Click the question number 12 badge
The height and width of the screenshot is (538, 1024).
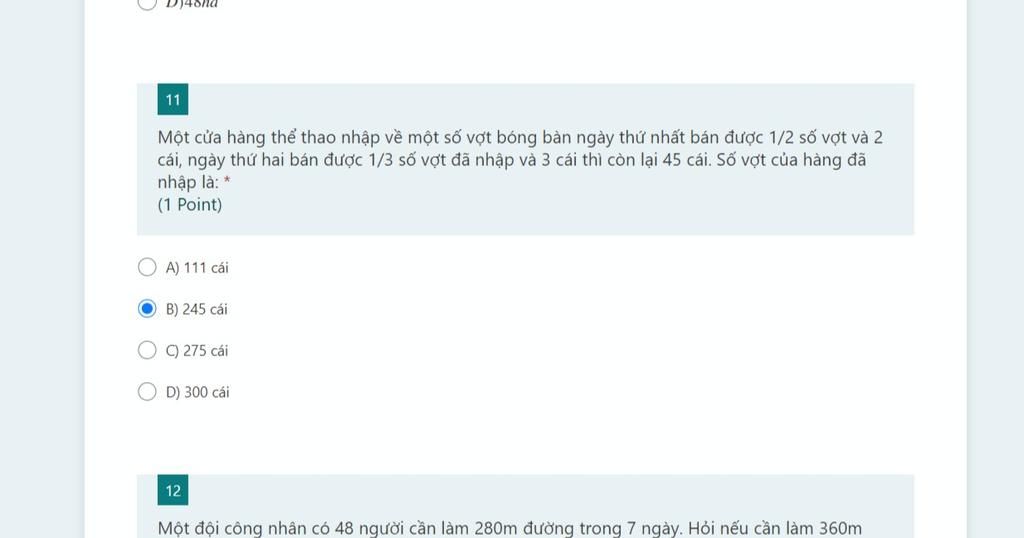(172, 490)
